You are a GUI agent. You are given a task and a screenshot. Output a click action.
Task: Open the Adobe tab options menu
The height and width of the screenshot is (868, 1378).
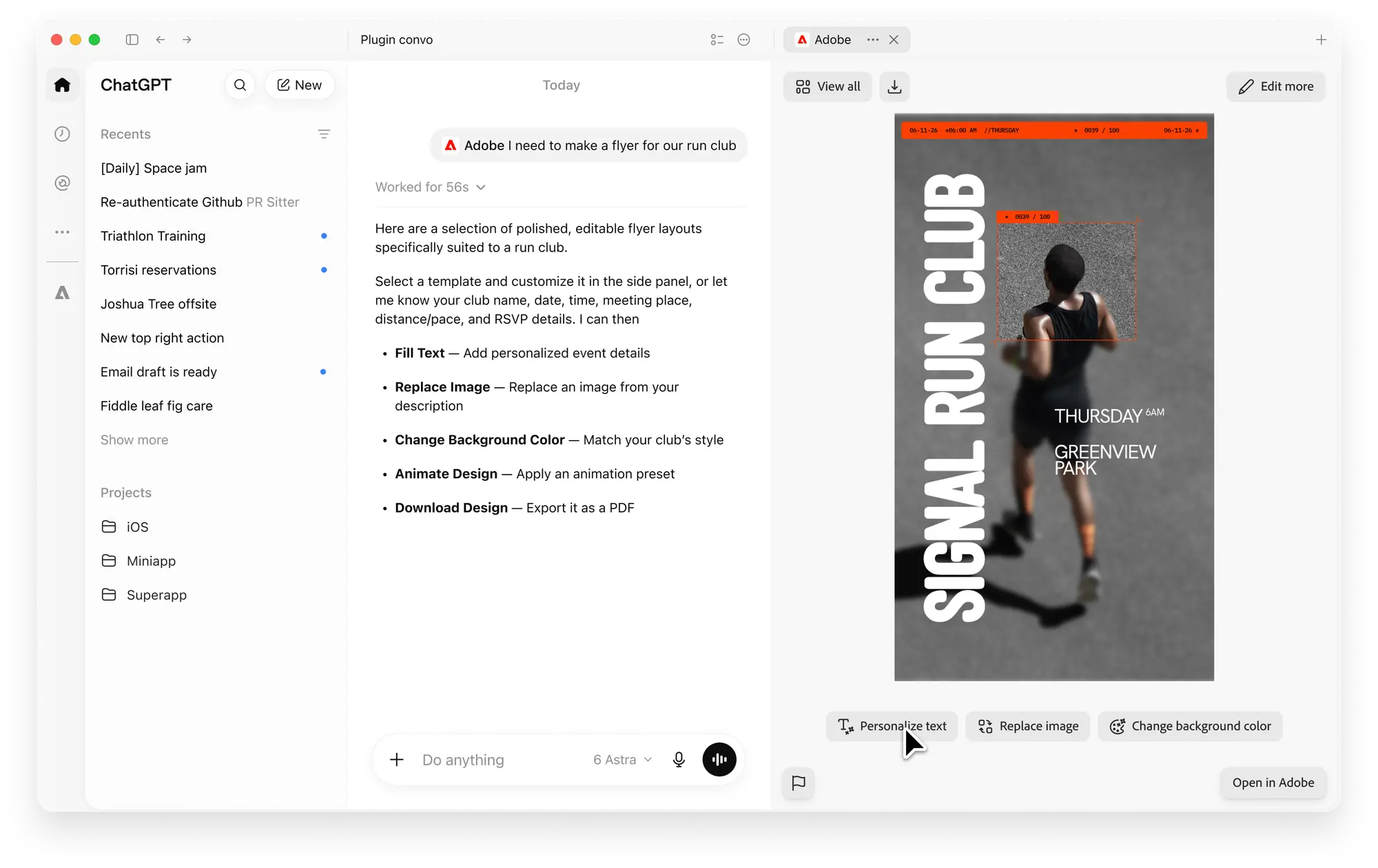(873, 39)
